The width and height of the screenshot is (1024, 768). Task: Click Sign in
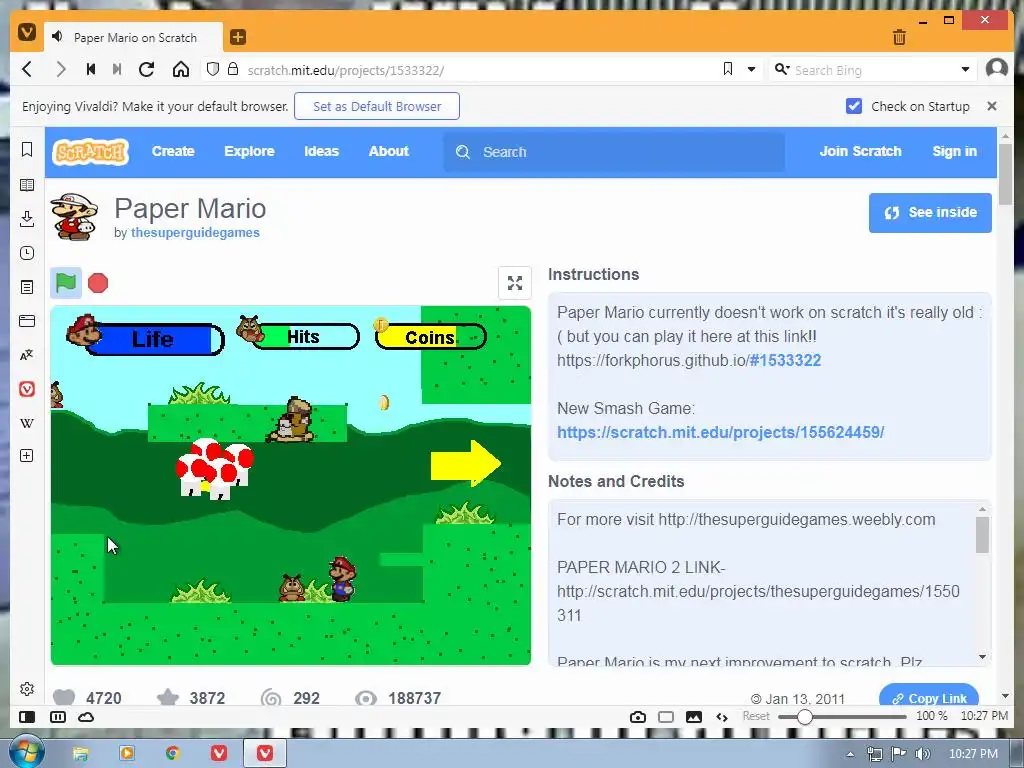[x=954, y=152]
